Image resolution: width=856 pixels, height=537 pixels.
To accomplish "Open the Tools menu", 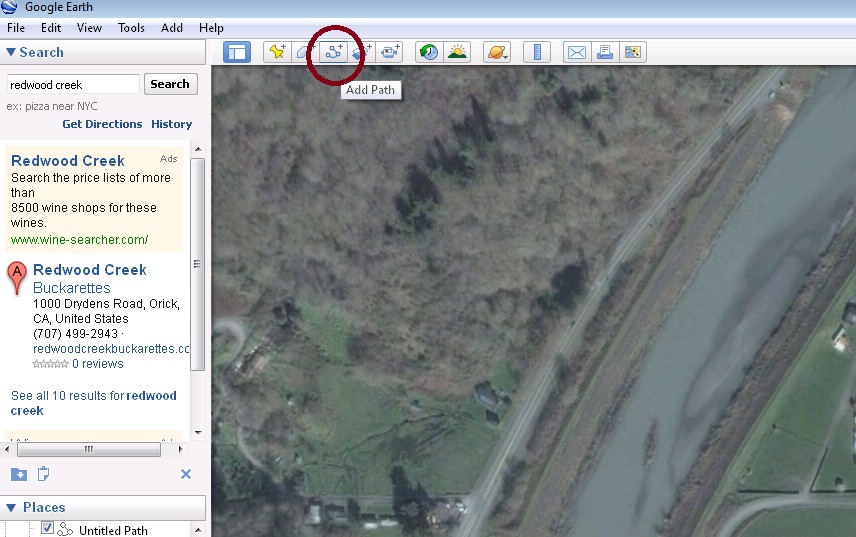I will [131, 28].
